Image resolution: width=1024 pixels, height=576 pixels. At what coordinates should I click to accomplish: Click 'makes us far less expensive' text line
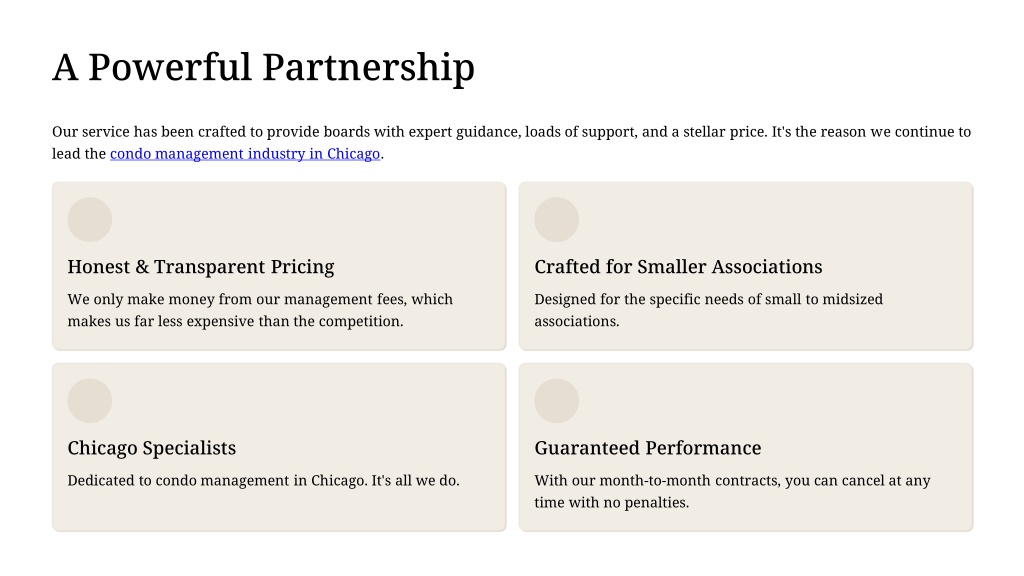235,321
